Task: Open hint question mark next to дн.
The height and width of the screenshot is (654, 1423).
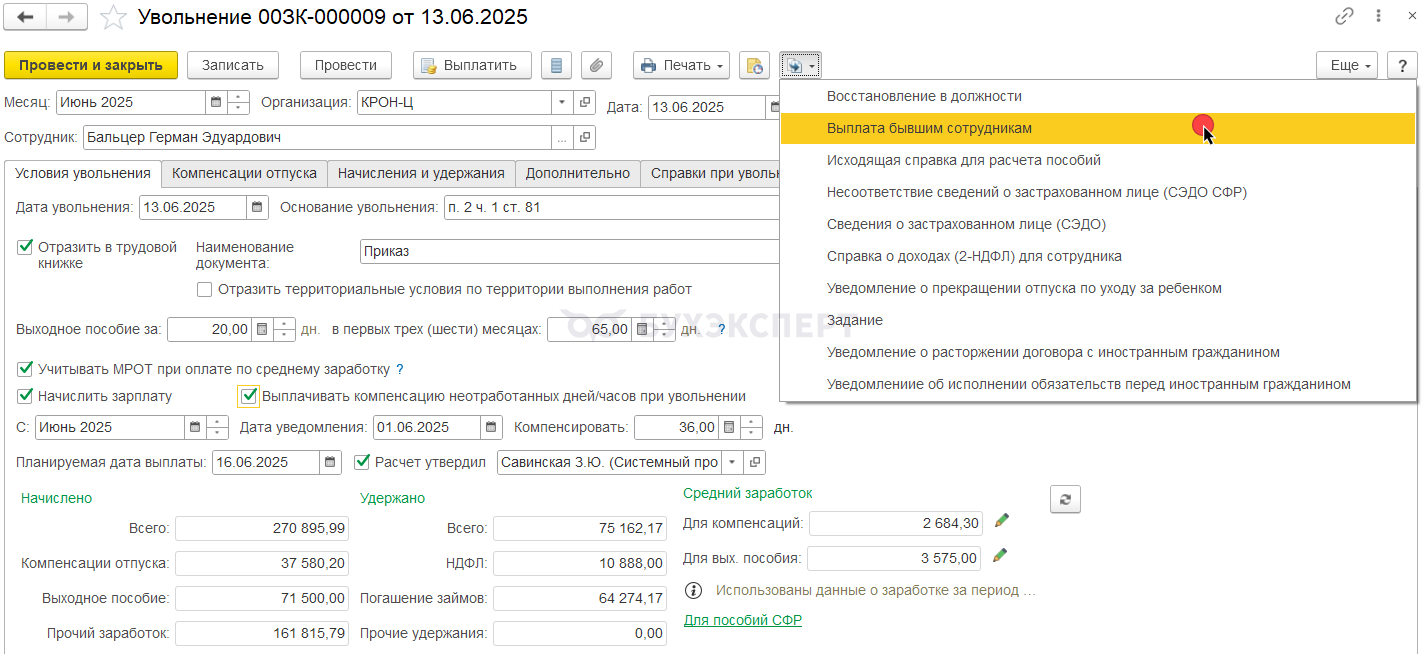Action: click(x=721, y=329)
